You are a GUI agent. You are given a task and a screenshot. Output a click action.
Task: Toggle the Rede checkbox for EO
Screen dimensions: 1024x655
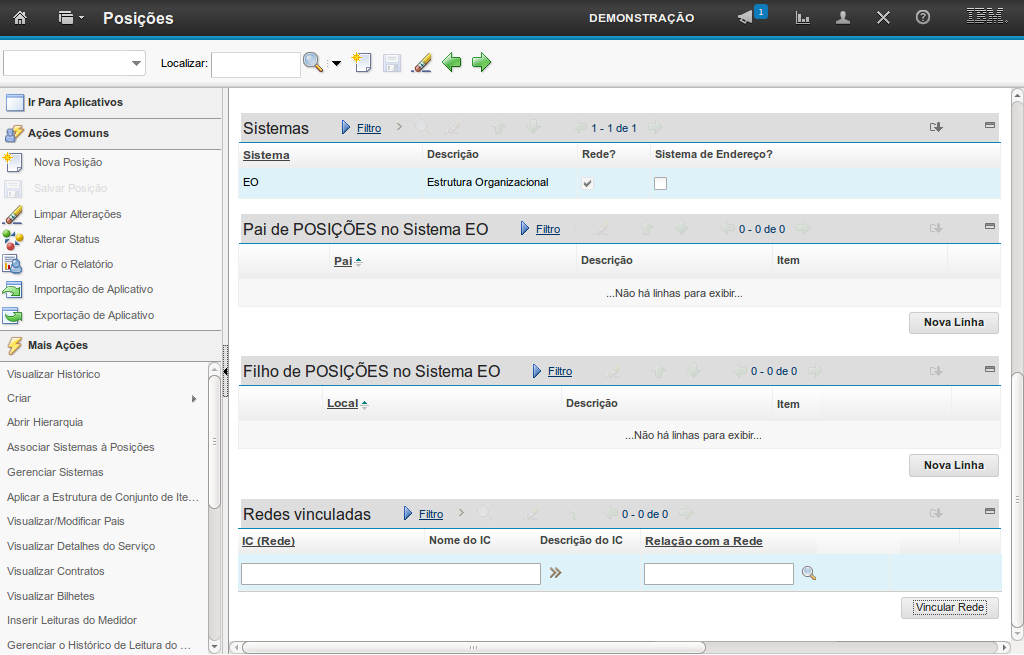[x=588, y=183]
